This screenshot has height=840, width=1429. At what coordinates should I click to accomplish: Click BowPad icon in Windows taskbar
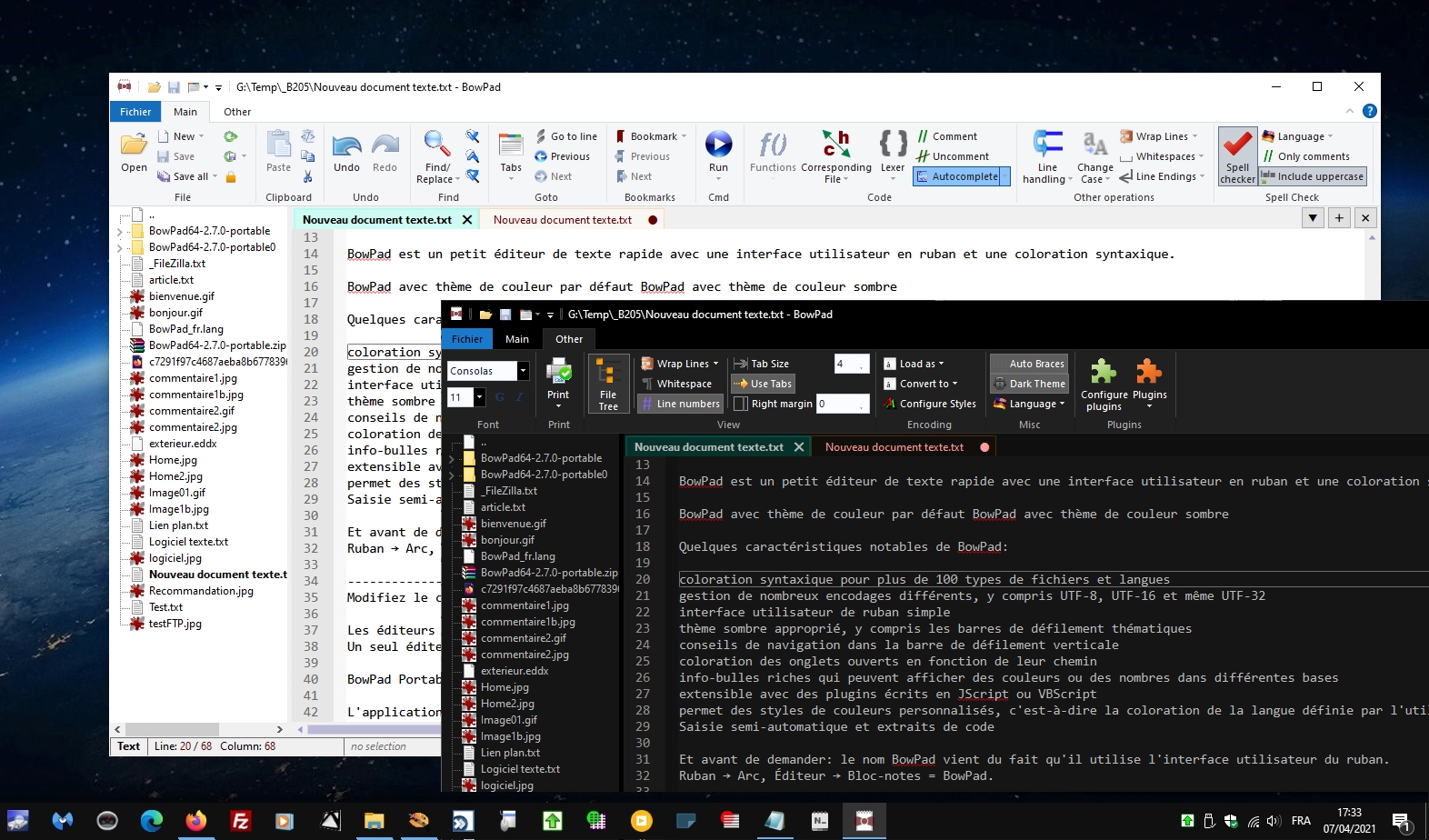(864, 821)
